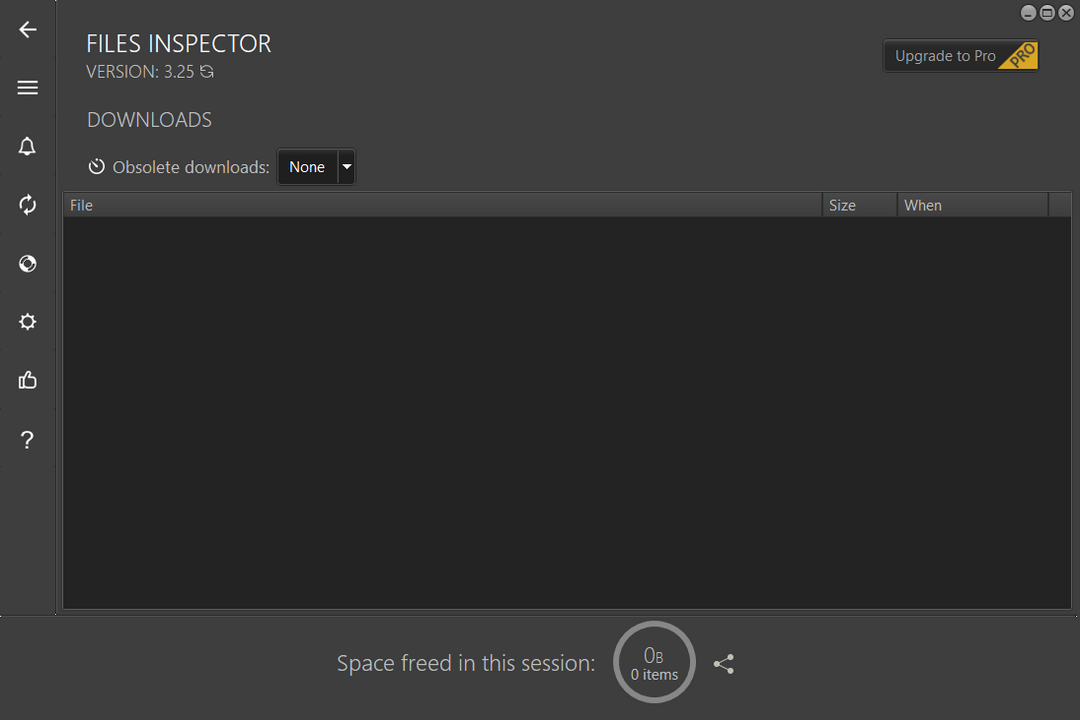Open the Obsolete downloads 'None' combo box

click(307, 167)
